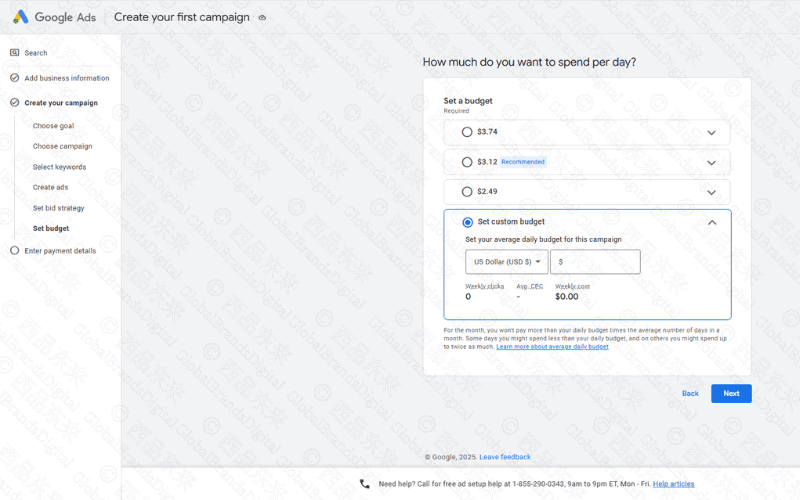Expand the $3.74 budget details chevron
This screenshot has height=500, width=800.
click(x=711, y=132)
